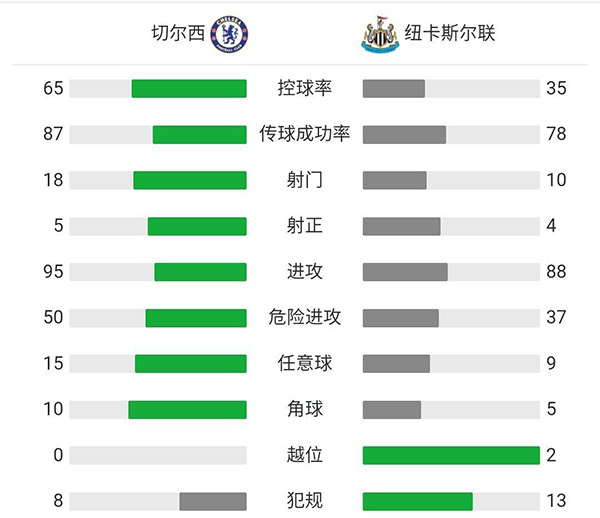Click Chelsea's green corner kick bar
Screen dimensions: 600x518
187,409
